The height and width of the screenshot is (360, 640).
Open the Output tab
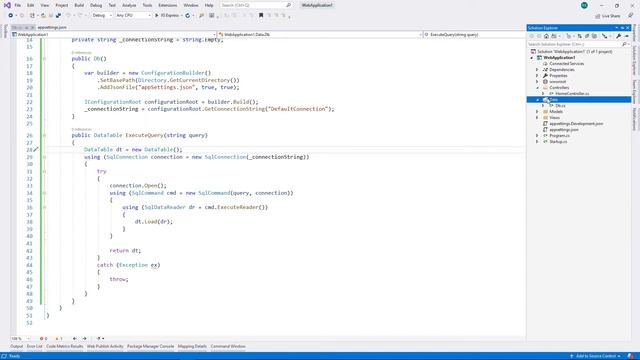(x=17, y=347)
